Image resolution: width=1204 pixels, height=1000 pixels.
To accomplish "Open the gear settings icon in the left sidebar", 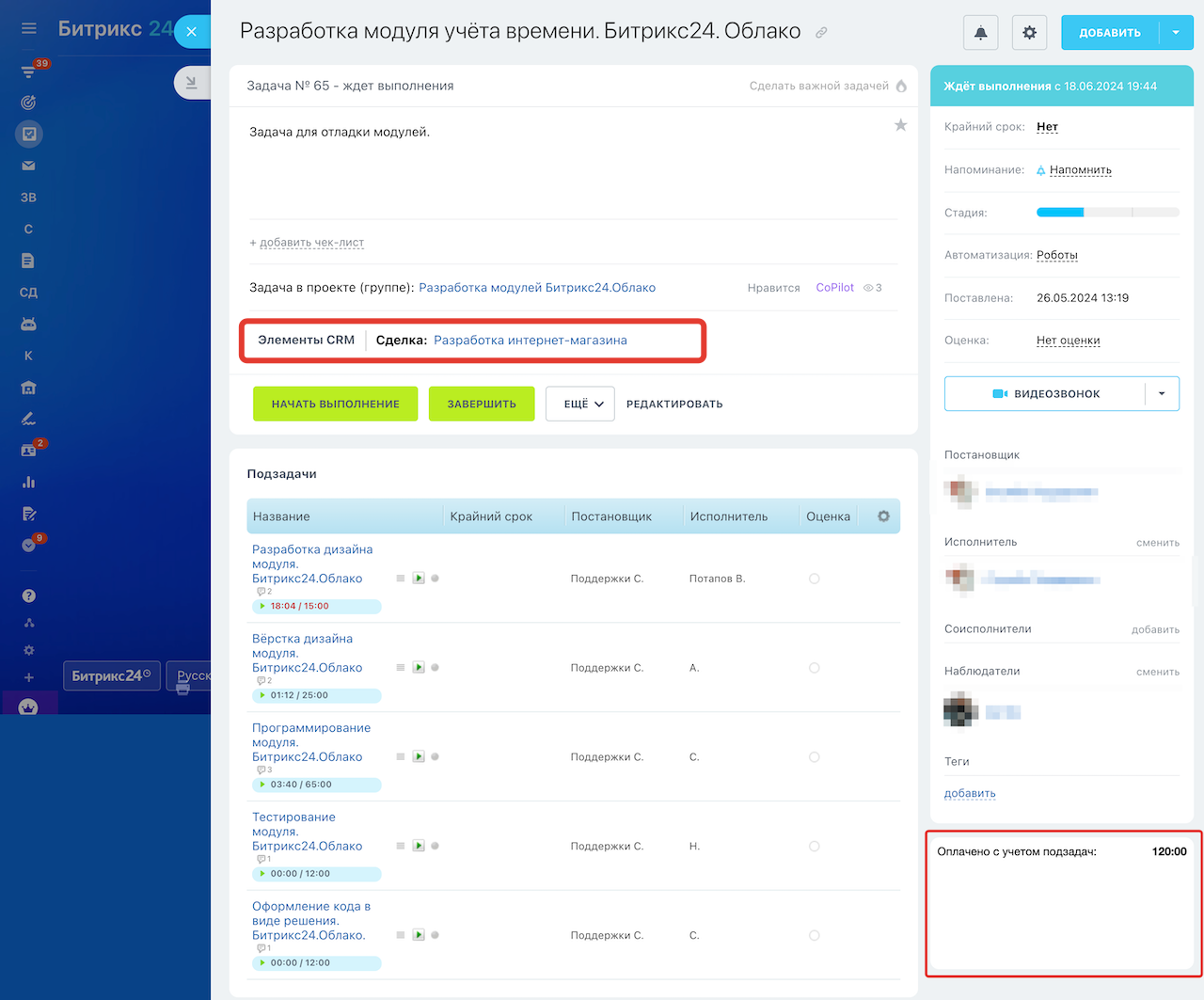I will [29, 650].
